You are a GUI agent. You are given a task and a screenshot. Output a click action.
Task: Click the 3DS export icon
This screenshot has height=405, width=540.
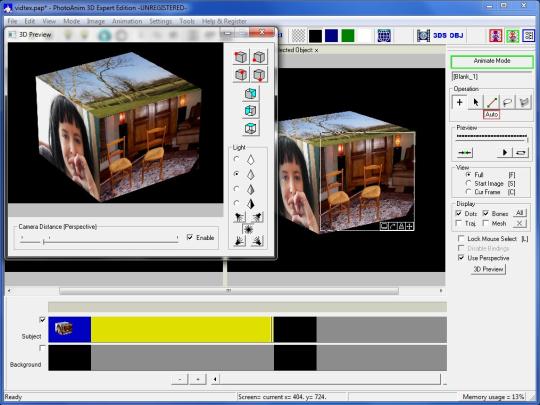tap(439, 35)
